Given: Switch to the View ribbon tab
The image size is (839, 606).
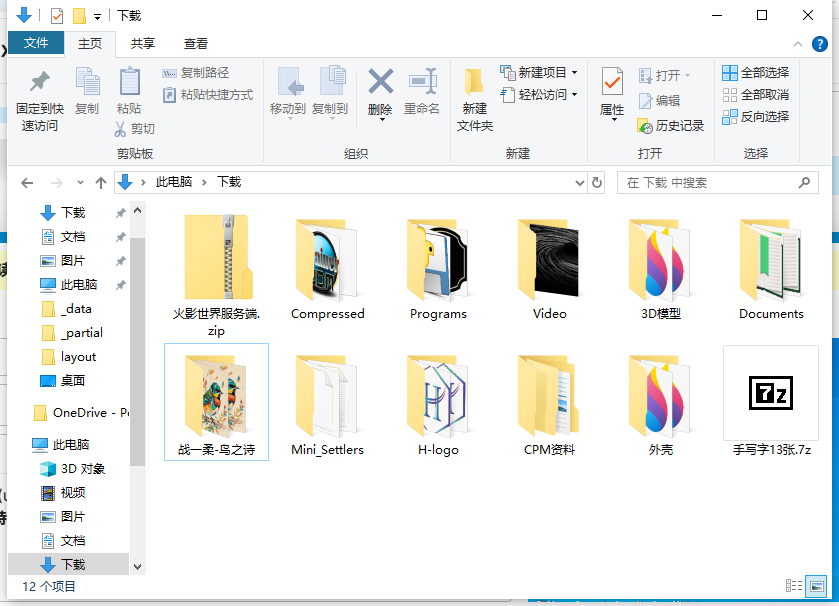Looking at the screenshot, I should (196, 44).
